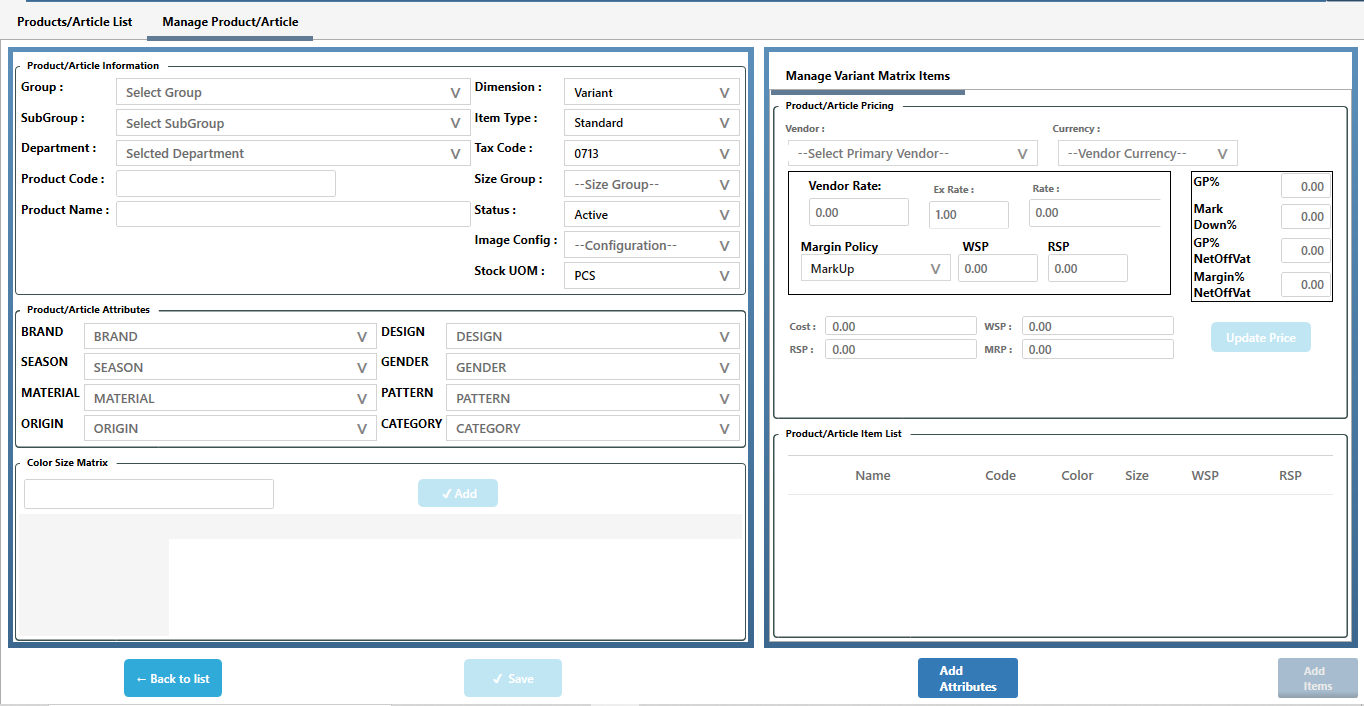The width and height of the screenshot is (1364, 706).
Task: Click the Update Price button
Action: pos(1260,338)
